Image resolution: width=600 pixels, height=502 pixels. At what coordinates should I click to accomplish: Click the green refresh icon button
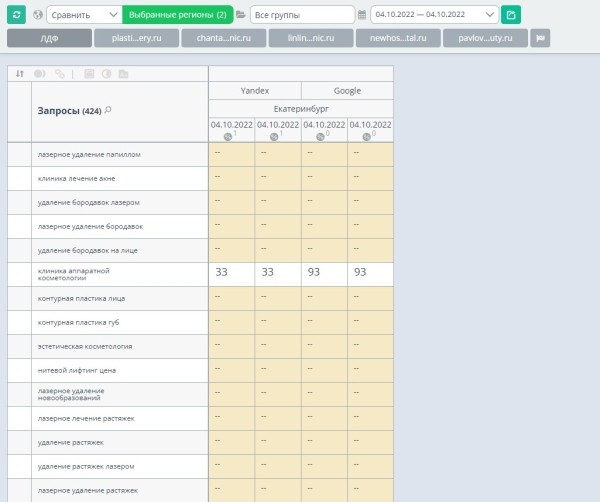point(16,15)
